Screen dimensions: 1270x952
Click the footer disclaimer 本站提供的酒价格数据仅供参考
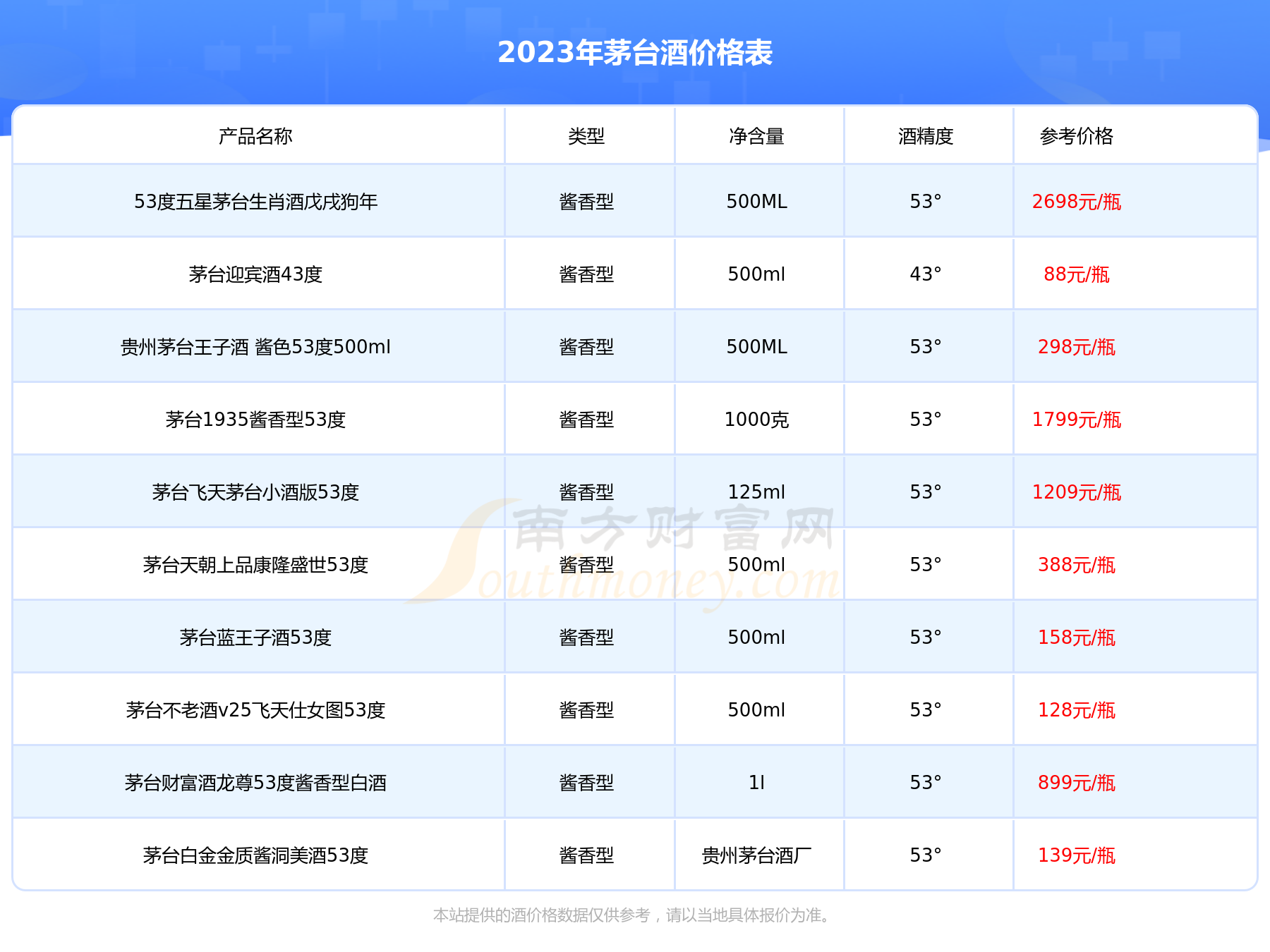tap(541, 915)
